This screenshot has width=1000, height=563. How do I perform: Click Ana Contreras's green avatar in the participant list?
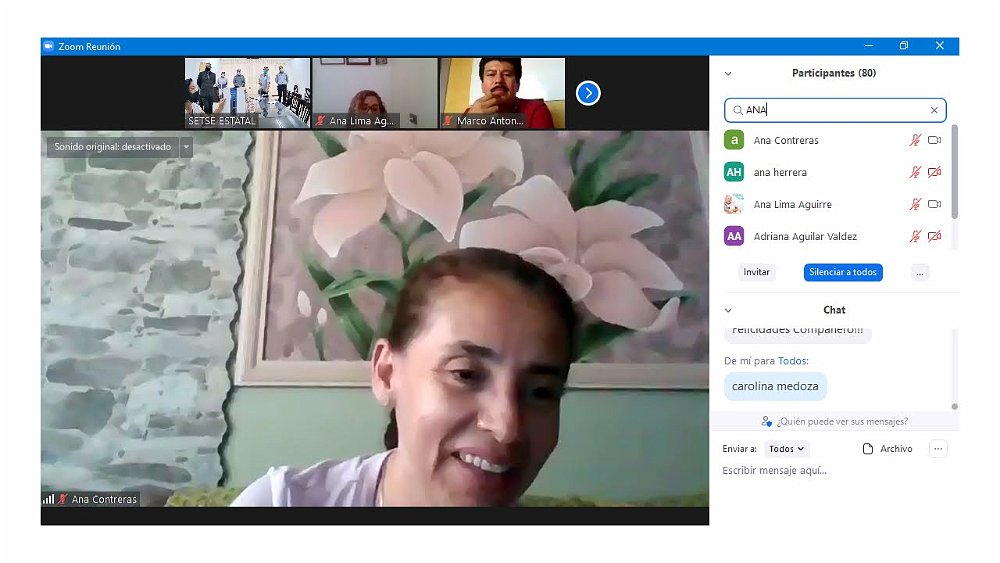[x=734, y=141]
